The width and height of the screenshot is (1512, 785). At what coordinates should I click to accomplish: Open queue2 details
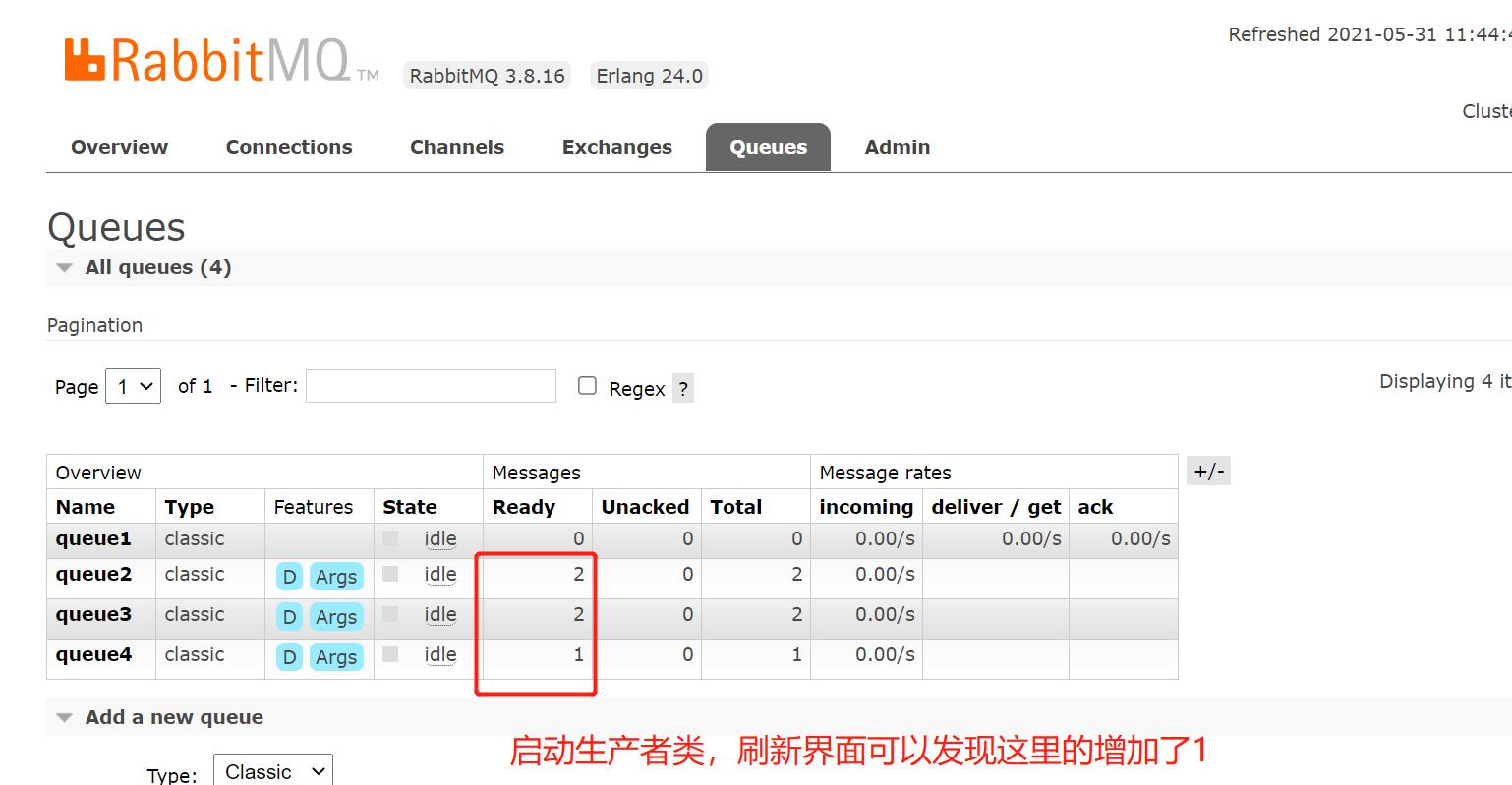click(93, 575)
